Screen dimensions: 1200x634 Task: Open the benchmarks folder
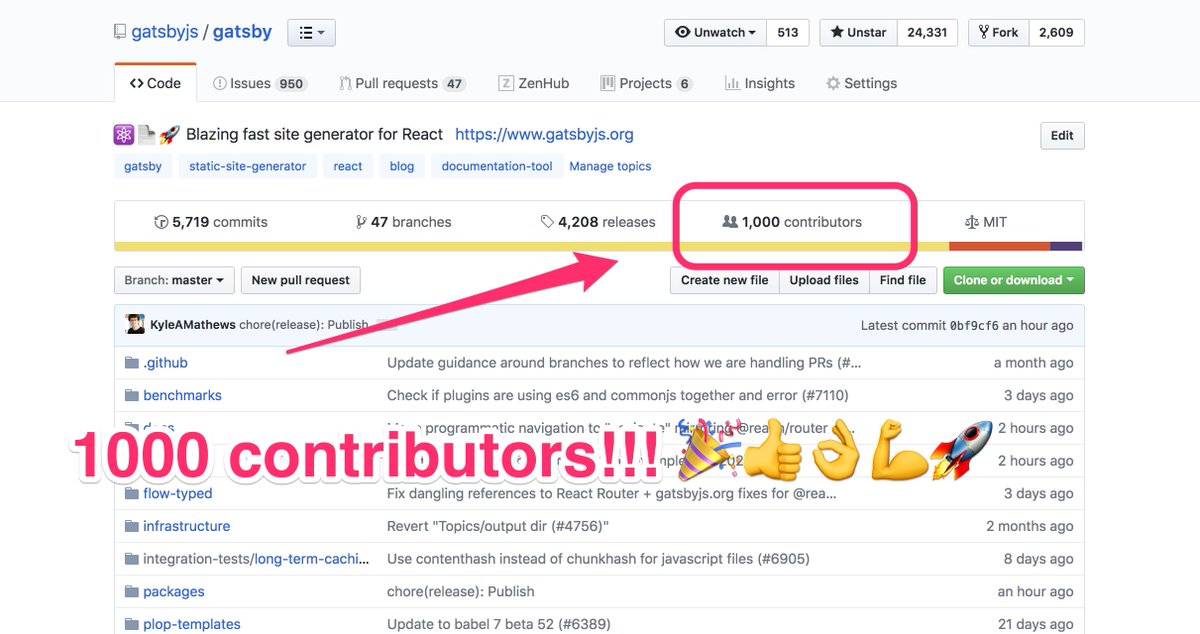[x=182, y=395]
